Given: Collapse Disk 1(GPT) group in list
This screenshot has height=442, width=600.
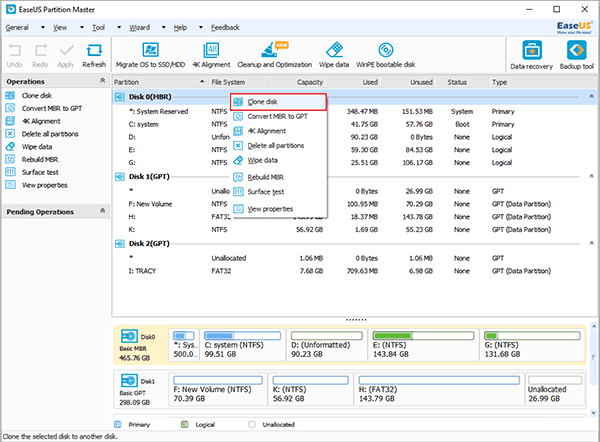Looking at the screenshot, I should (592, 176).
